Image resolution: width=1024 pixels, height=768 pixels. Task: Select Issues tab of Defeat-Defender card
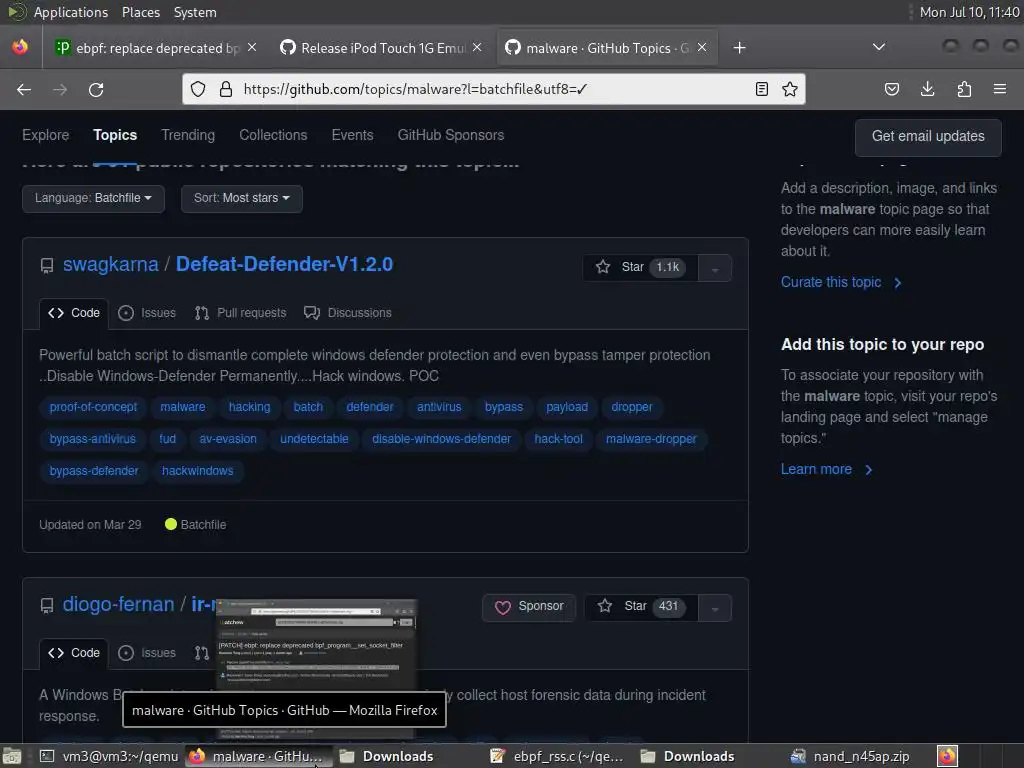147,313
